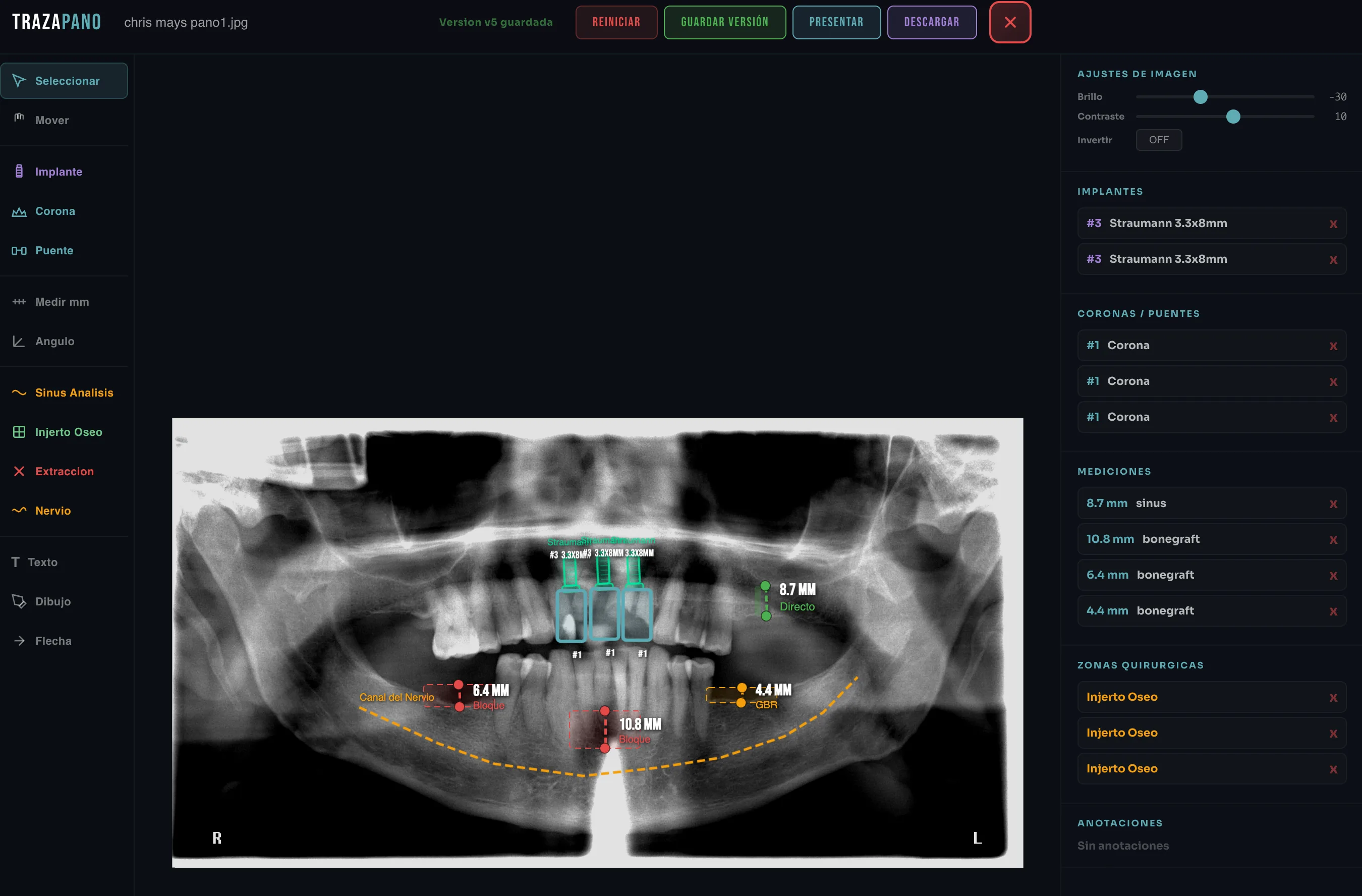
Task: Activate the Puente tool
Action: pyautogui.click(x=54, y=250)
